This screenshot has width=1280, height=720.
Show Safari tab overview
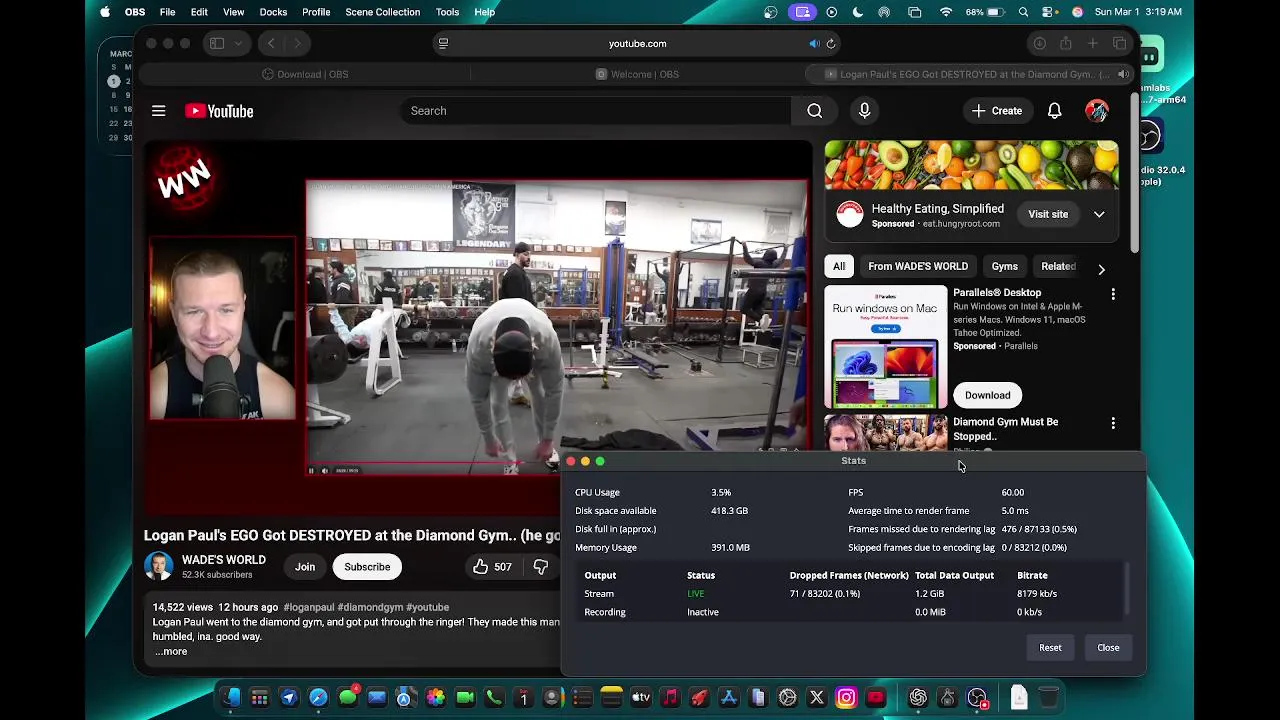[x=1120, y=44]
